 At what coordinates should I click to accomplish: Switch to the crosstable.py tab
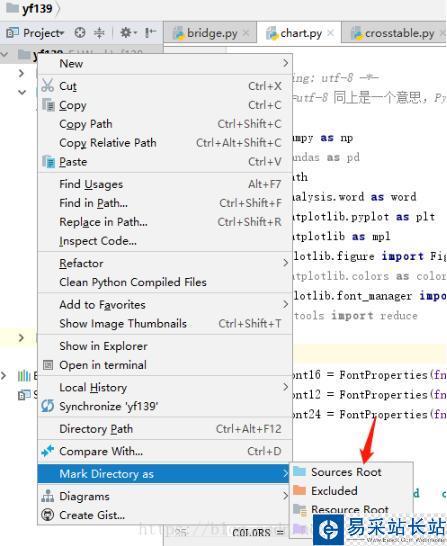[x=394, y=33]
